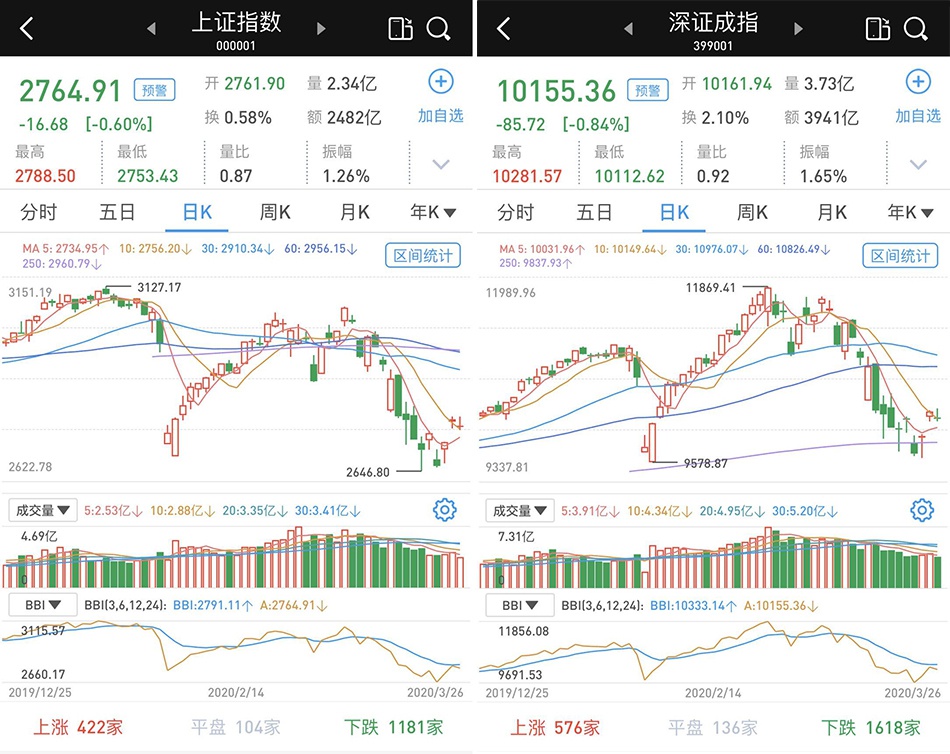Tap 上证指数 volume bar chart
Viewport: 950px width, 754px height.
tap(235, 558)
